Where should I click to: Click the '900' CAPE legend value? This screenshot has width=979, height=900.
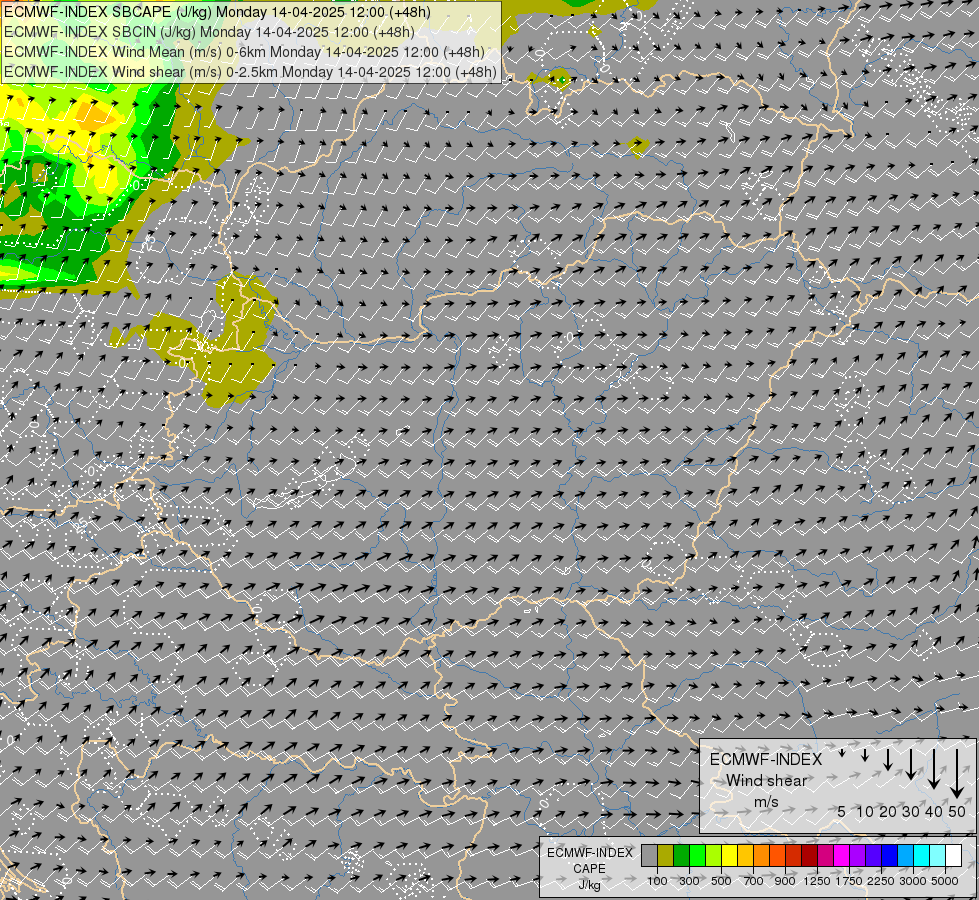pos(785,881)
